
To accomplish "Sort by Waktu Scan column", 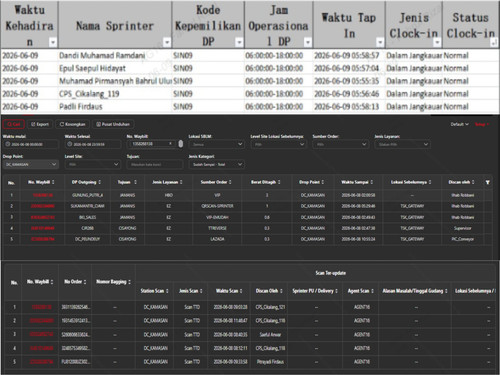I will tap(241, 291).
